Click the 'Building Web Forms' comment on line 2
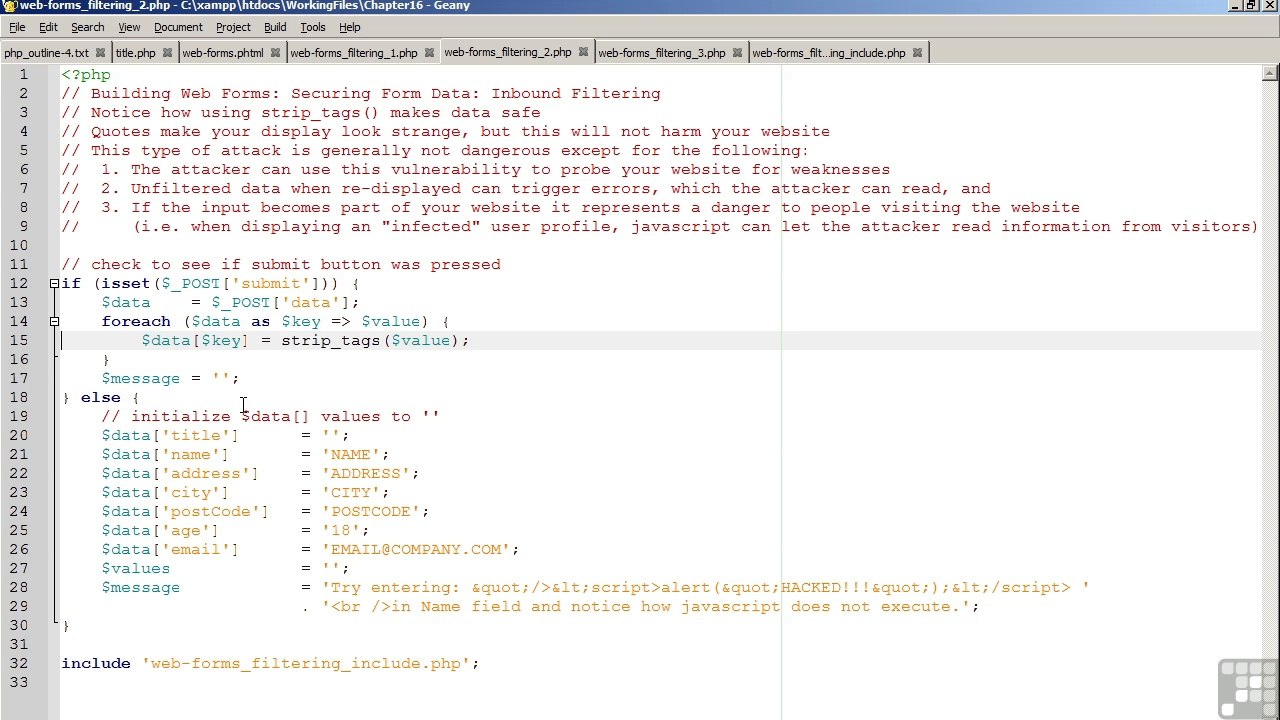The height and width of the screenshot is (720, 1280). click(361, 94)
